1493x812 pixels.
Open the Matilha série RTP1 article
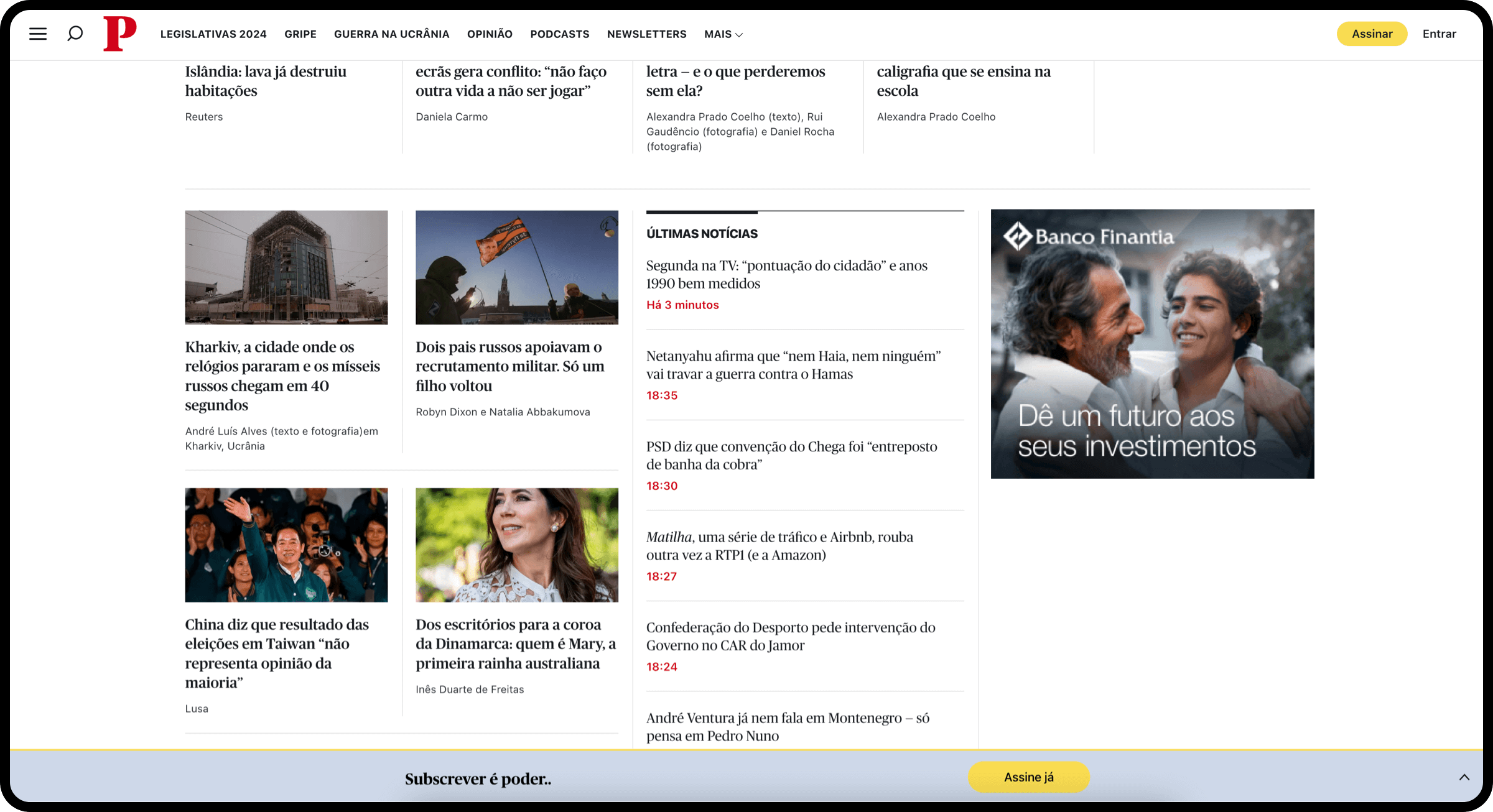coord(779,546)
